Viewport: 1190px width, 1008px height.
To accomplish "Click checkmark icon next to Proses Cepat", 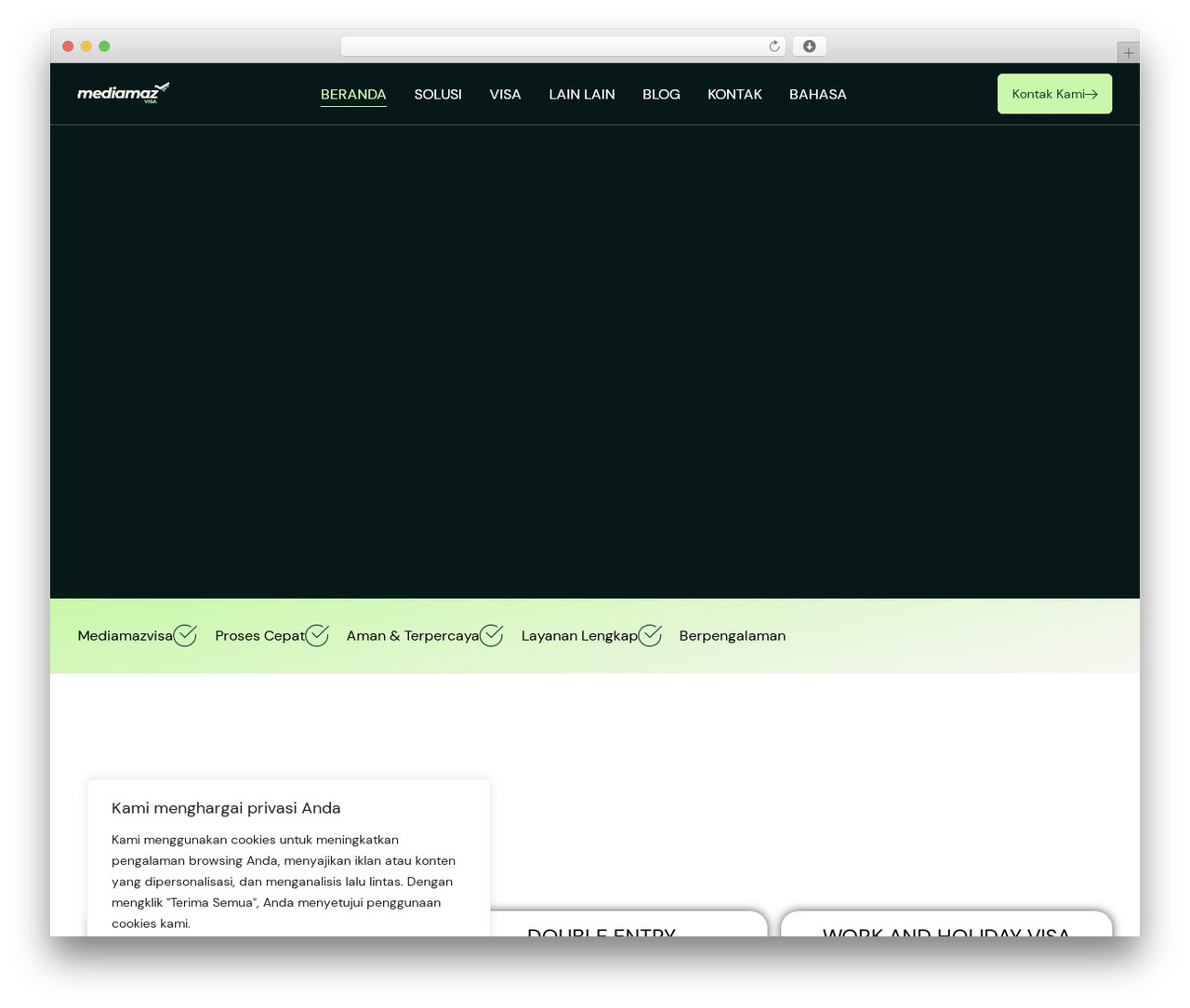I will pyautogui.click(x=317, y=635).
